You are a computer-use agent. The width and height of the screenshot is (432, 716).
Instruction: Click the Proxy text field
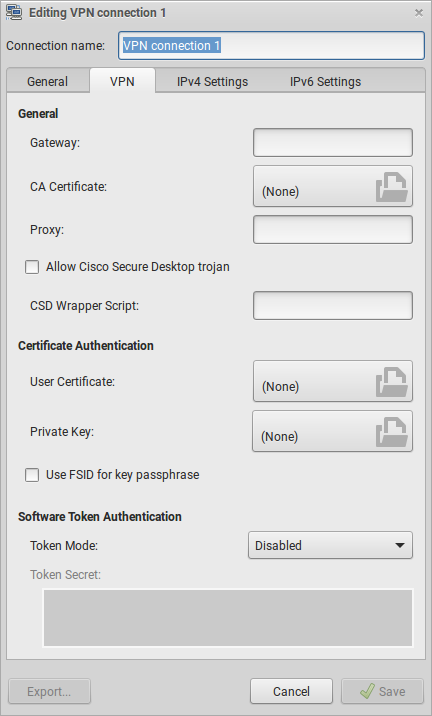click(333, 229)
